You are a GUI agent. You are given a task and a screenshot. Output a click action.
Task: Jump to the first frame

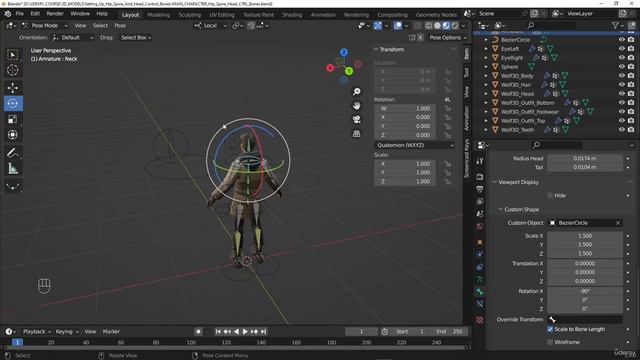[218, 331]
